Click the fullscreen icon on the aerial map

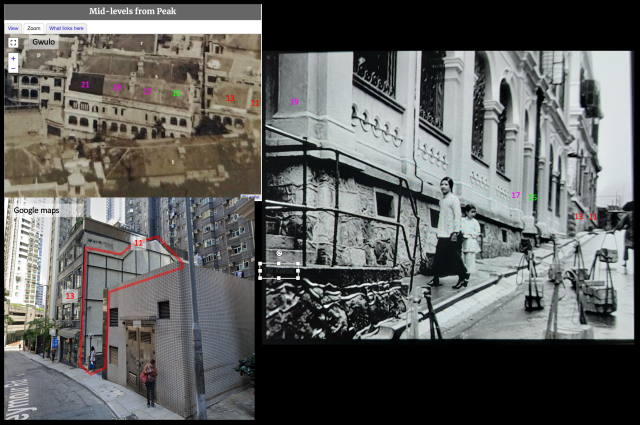tap(13, 42)
